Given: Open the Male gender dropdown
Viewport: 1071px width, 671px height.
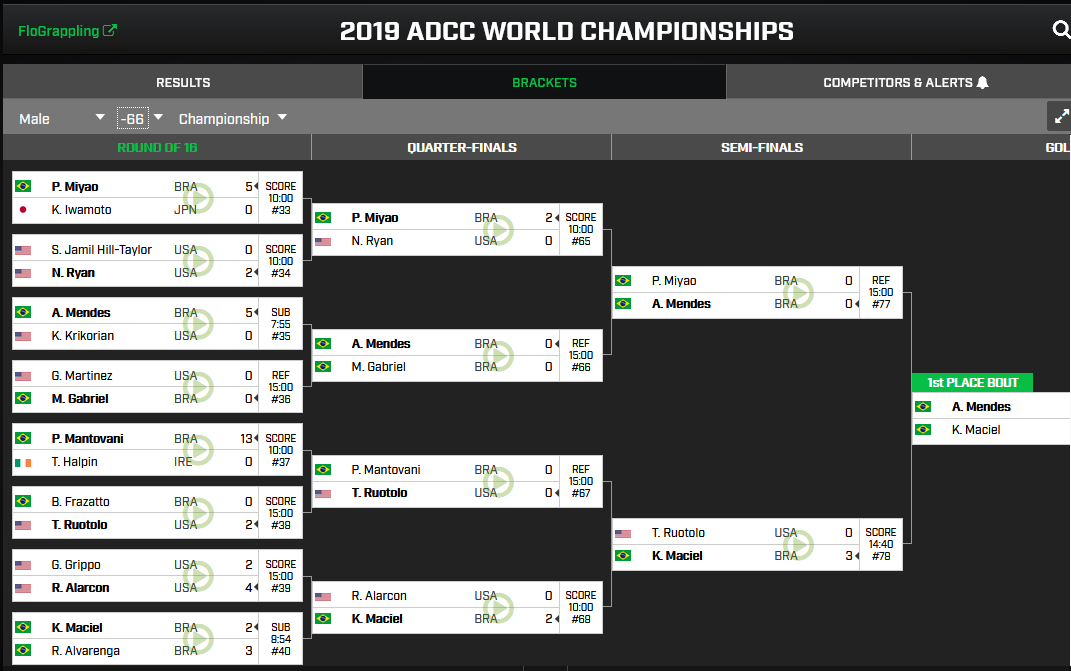Looking at the screenshot, I should click(61, 118).
